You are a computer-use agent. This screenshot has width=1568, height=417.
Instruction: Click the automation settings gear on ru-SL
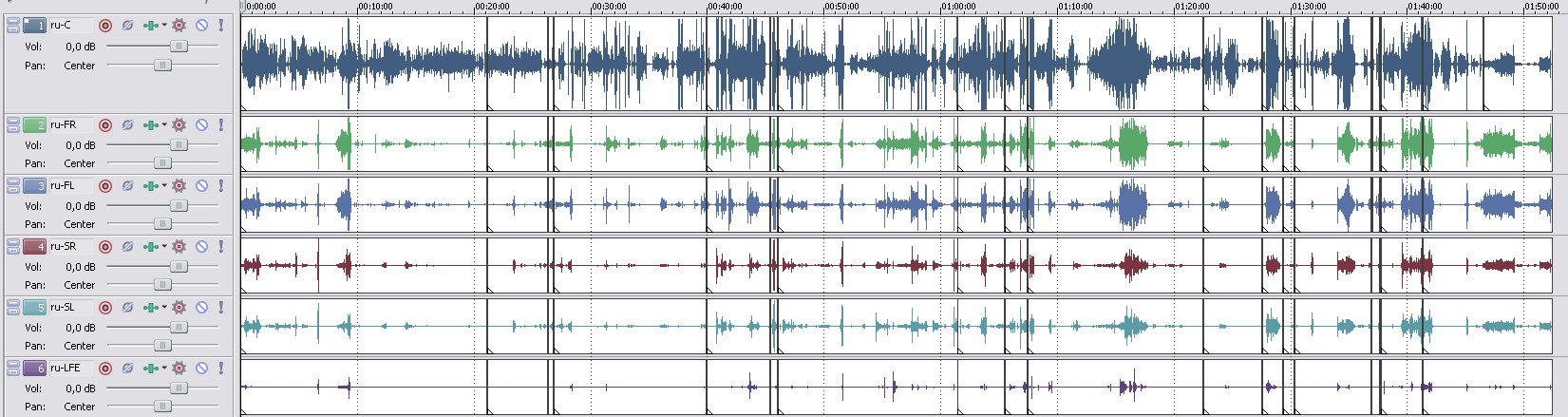[x=179, y=307]
